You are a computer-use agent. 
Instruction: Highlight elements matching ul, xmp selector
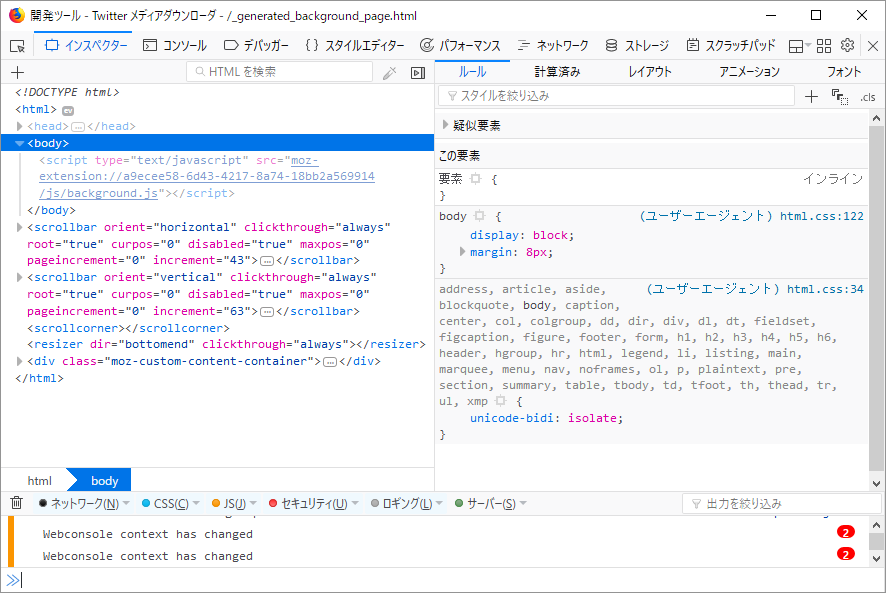[501, 401]
